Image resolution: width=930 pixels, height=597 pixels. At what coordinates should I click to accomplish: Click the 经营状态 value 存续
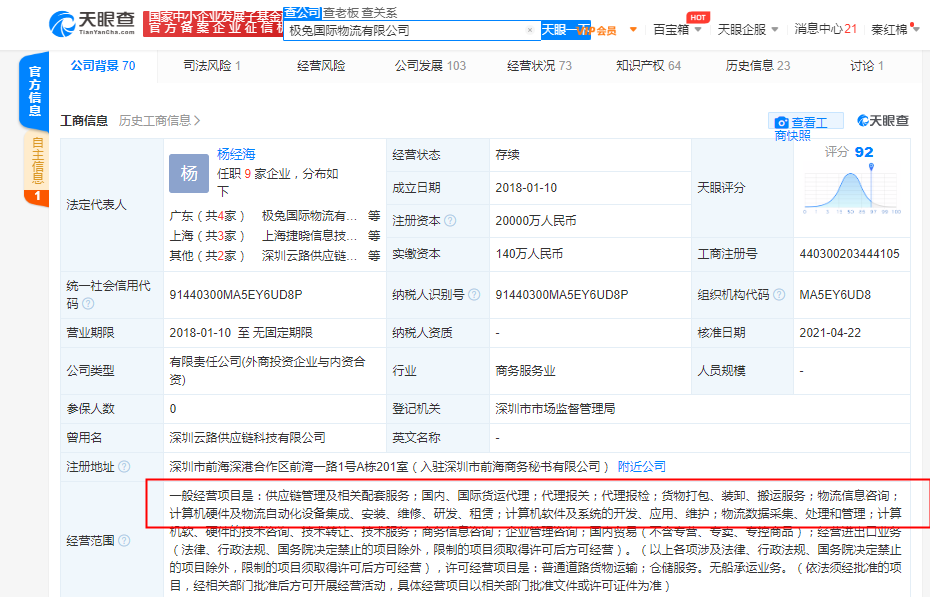508,155
